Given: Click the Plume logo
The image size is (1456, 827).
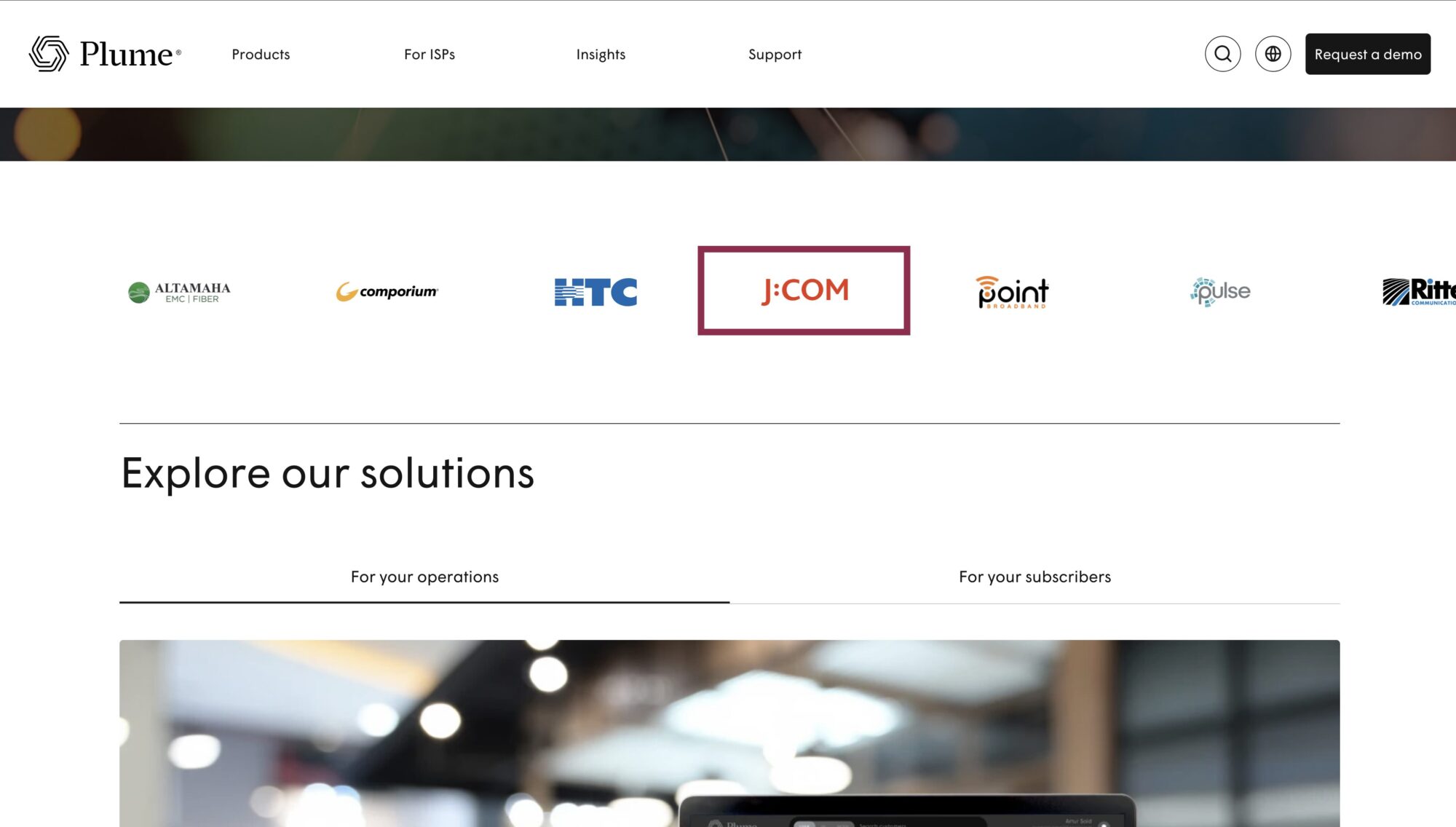Looking at the screenshot, I should pos(105,54).
